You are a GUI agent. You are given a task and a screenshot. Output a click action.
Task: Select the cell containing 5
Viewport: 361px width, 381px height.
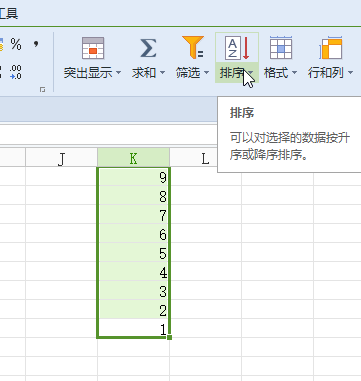[x=133, y=252]
